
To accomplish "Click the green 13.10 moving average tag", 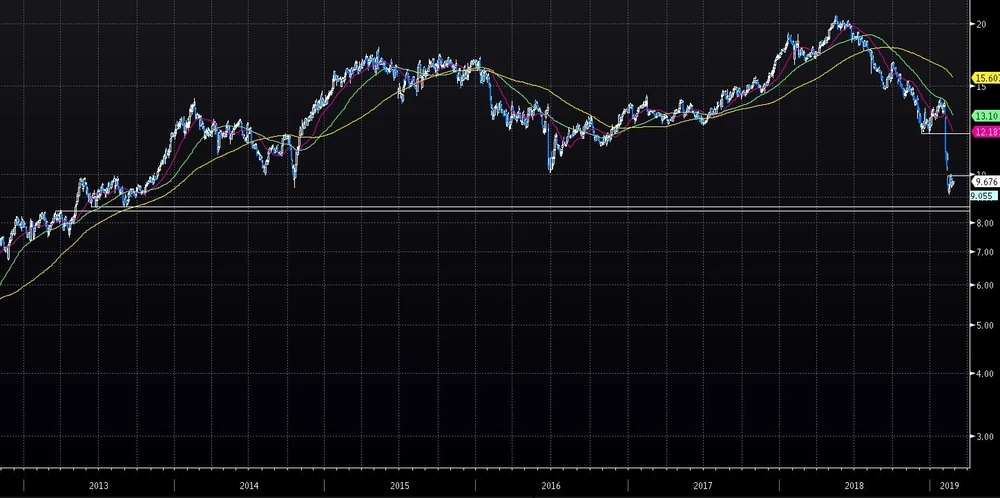I will [x=985, y=115].
